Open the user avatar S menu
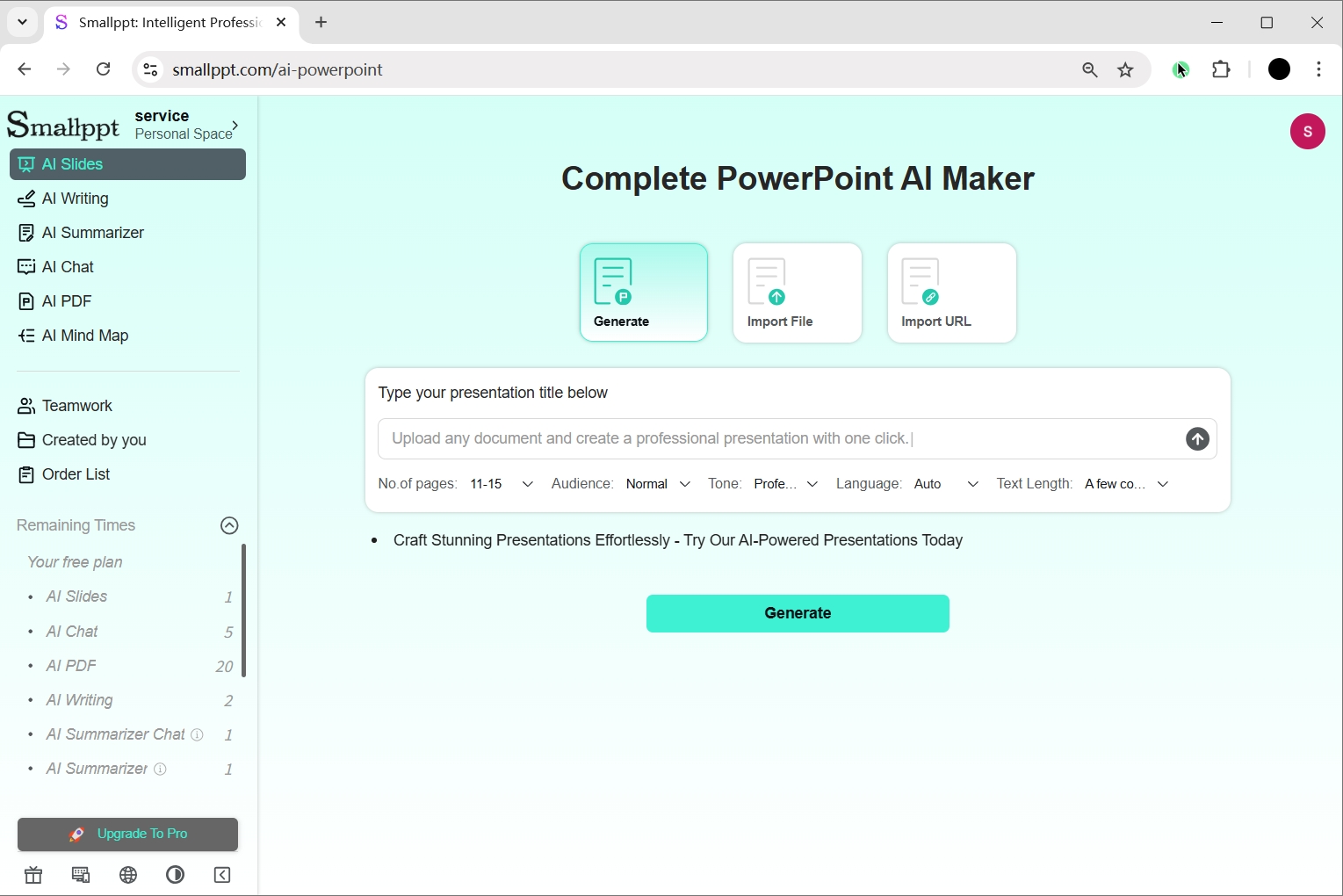Screen dimensions: 1343x896 1307,132
